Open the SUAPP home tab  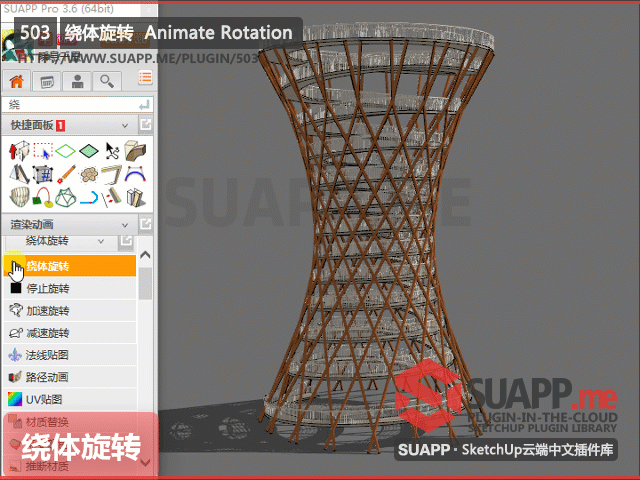pos(17,81)
